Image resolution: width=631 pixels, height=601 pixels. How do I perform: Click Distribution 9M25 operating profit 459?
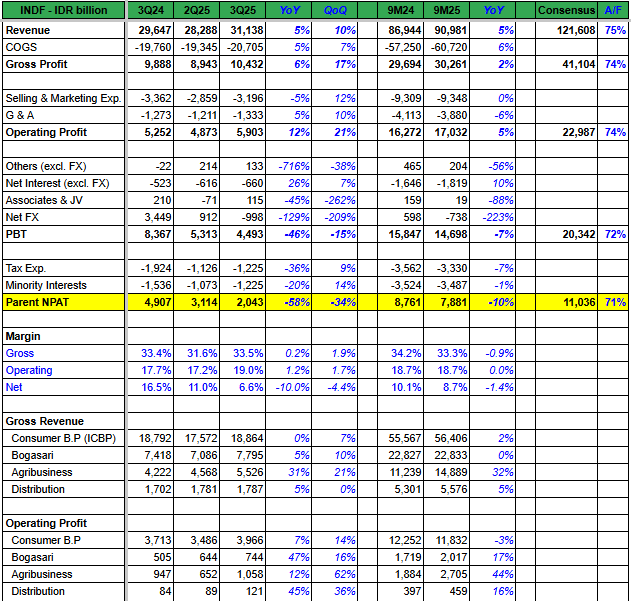click(457, 591)
